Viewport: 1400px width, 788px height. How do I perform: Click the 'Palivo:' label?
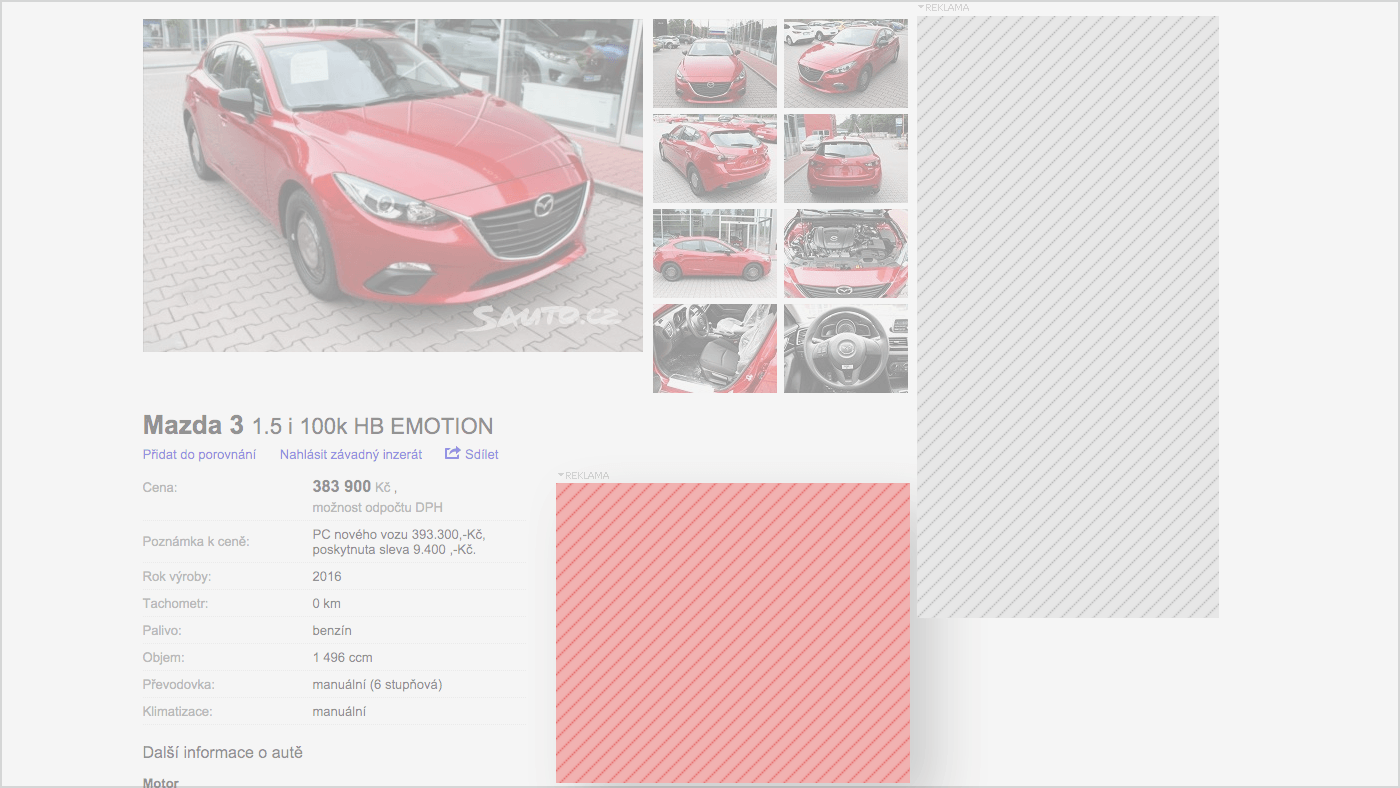162,630
